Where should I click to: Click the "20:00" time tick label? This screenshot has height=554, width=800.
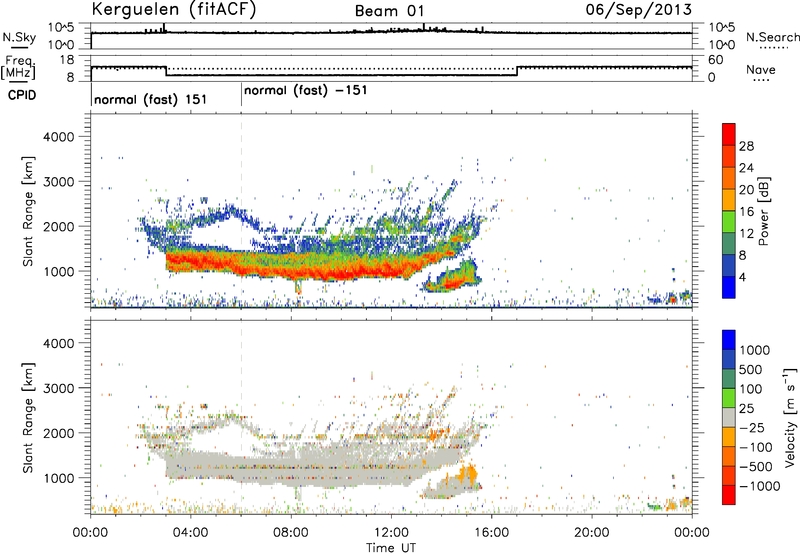point(591,533)
